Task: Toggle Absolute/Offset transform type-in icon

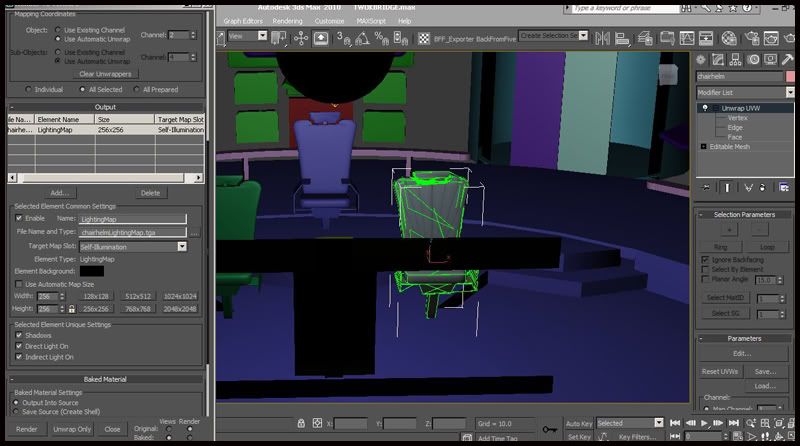Action: [317, 423]
